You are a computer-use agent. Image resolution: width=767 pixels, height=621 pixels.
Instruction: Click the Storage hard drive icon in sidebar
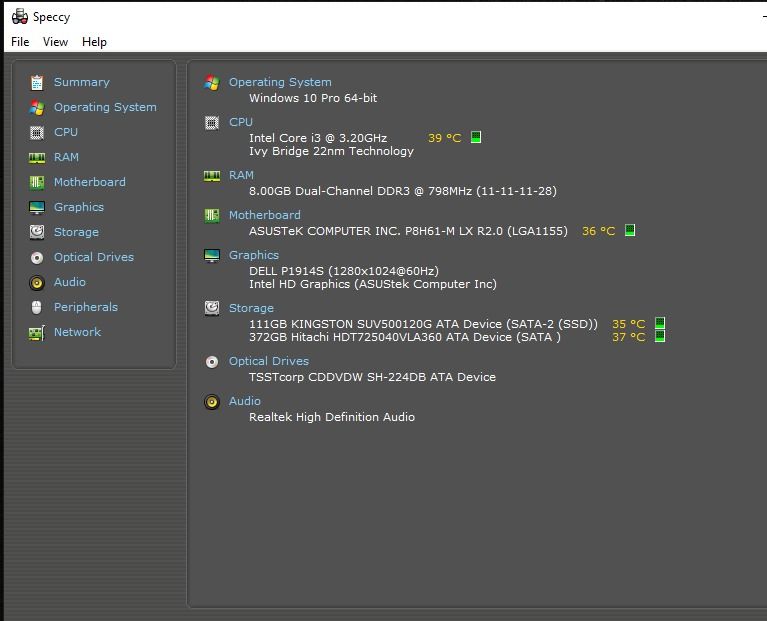click(x=37, y=232)
